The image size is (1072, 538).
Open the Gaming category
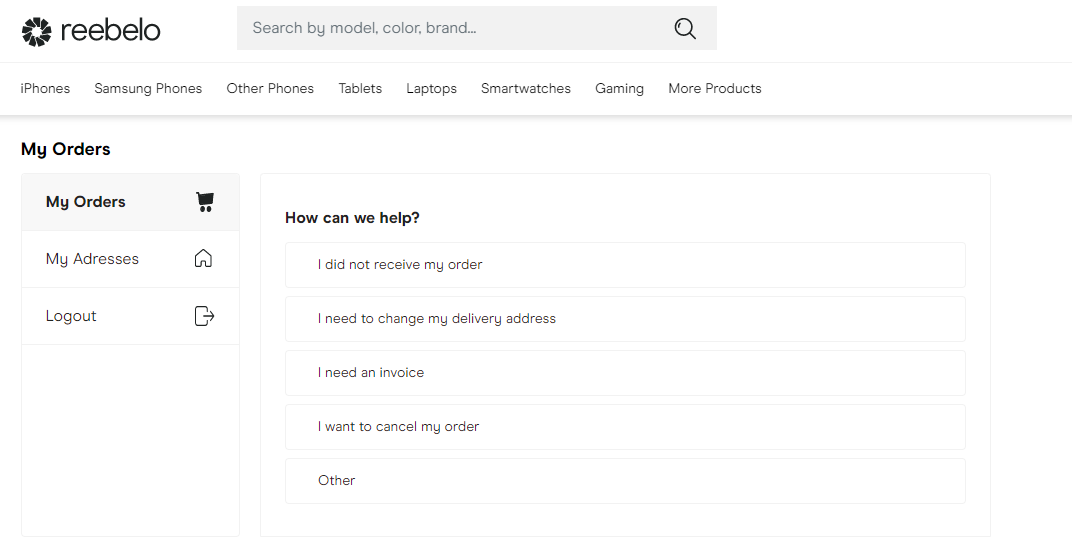(x=619, y=88)
